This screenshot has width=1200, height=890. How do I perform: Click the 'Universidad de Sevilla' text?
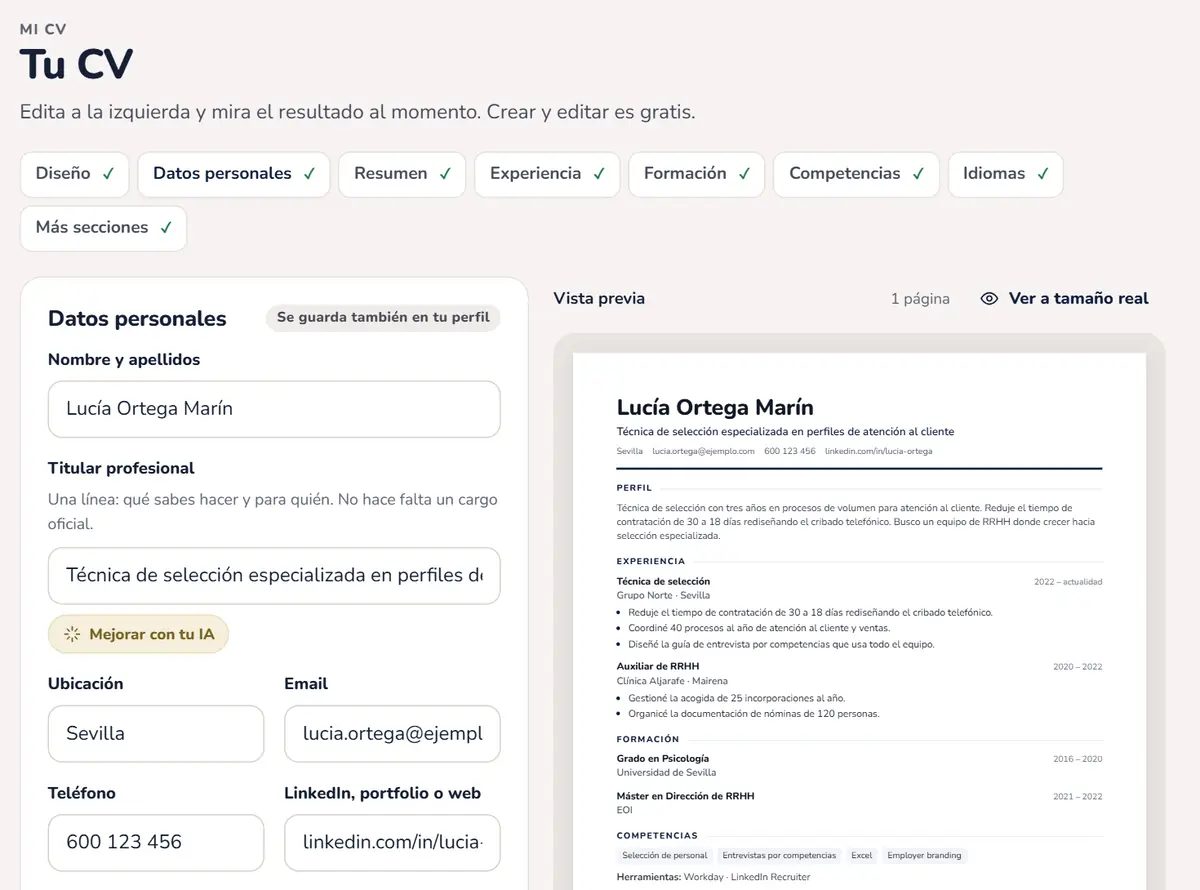click(666, 772)
